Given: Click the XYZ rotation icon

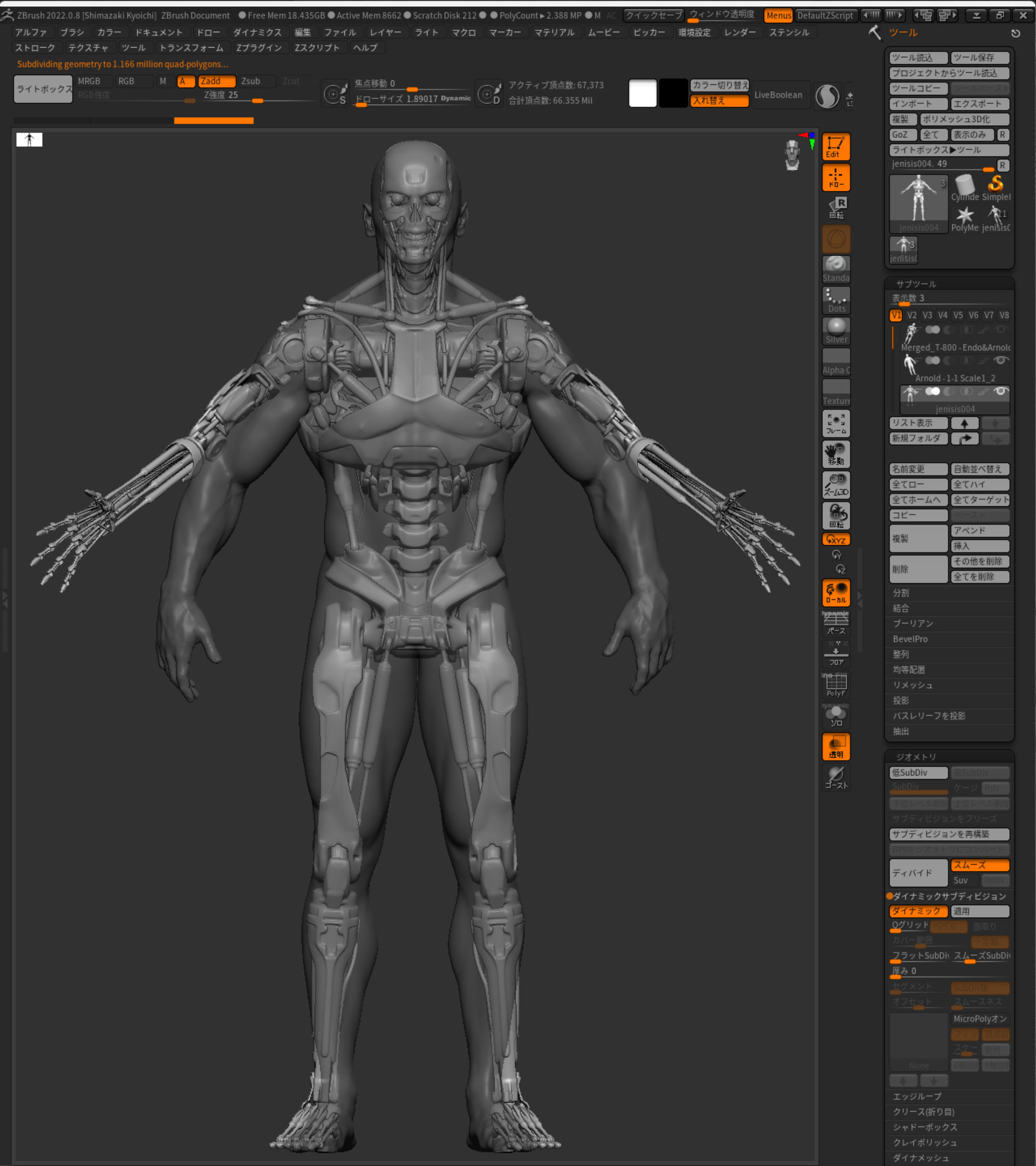Looking at the screenshot, I should (x=836, y=539).
